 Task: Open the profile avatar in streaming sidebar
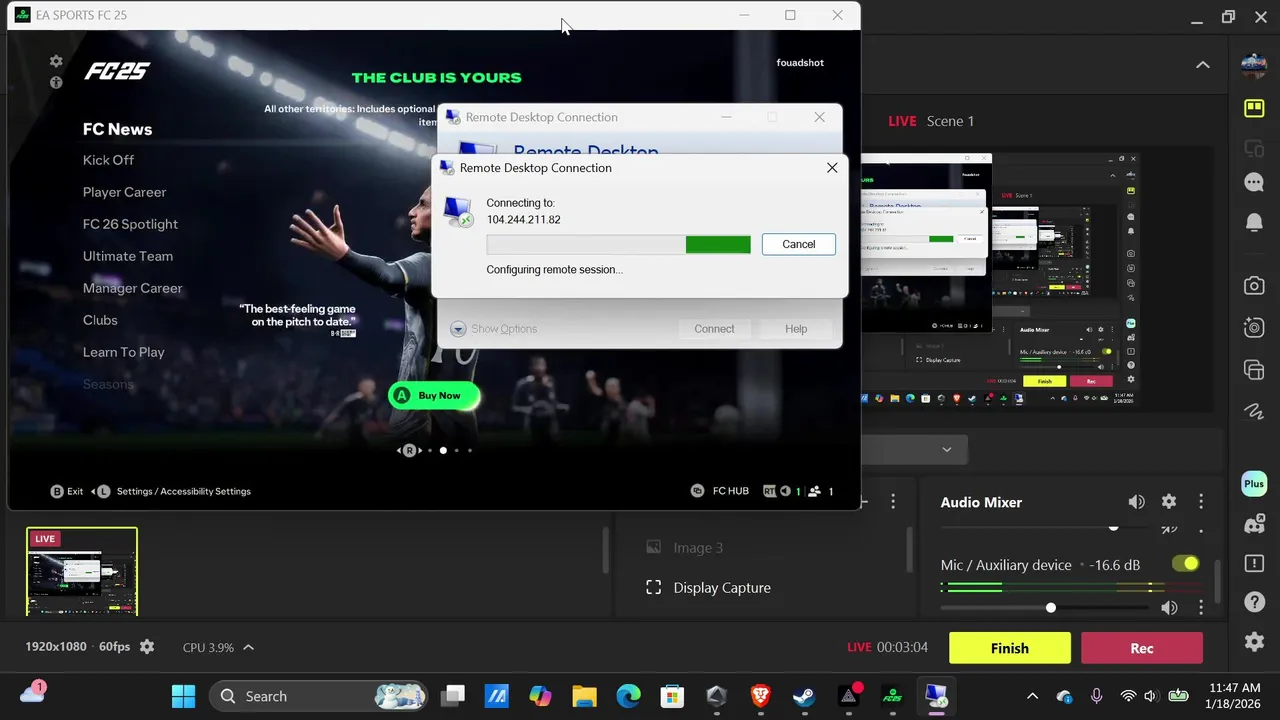click(1254, 67)
